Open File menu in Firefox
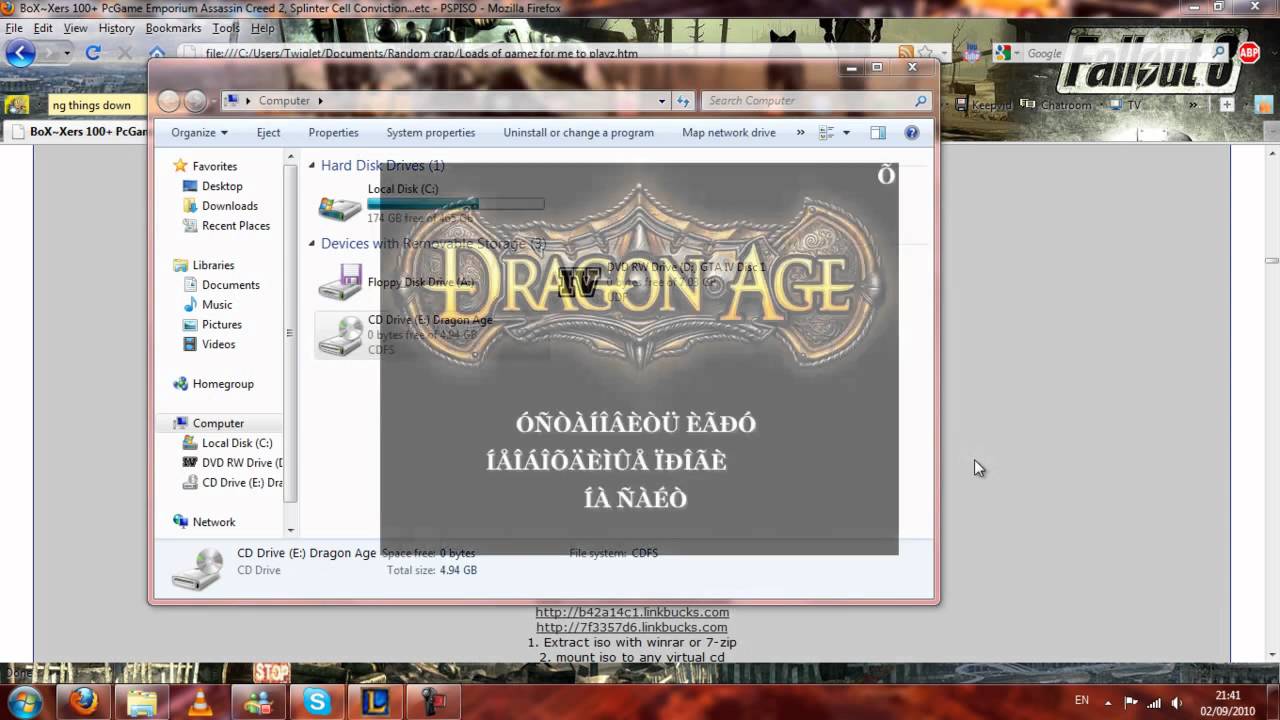Screen dimensions: 1280x720 pyautogui.click(x=14, y=28)
